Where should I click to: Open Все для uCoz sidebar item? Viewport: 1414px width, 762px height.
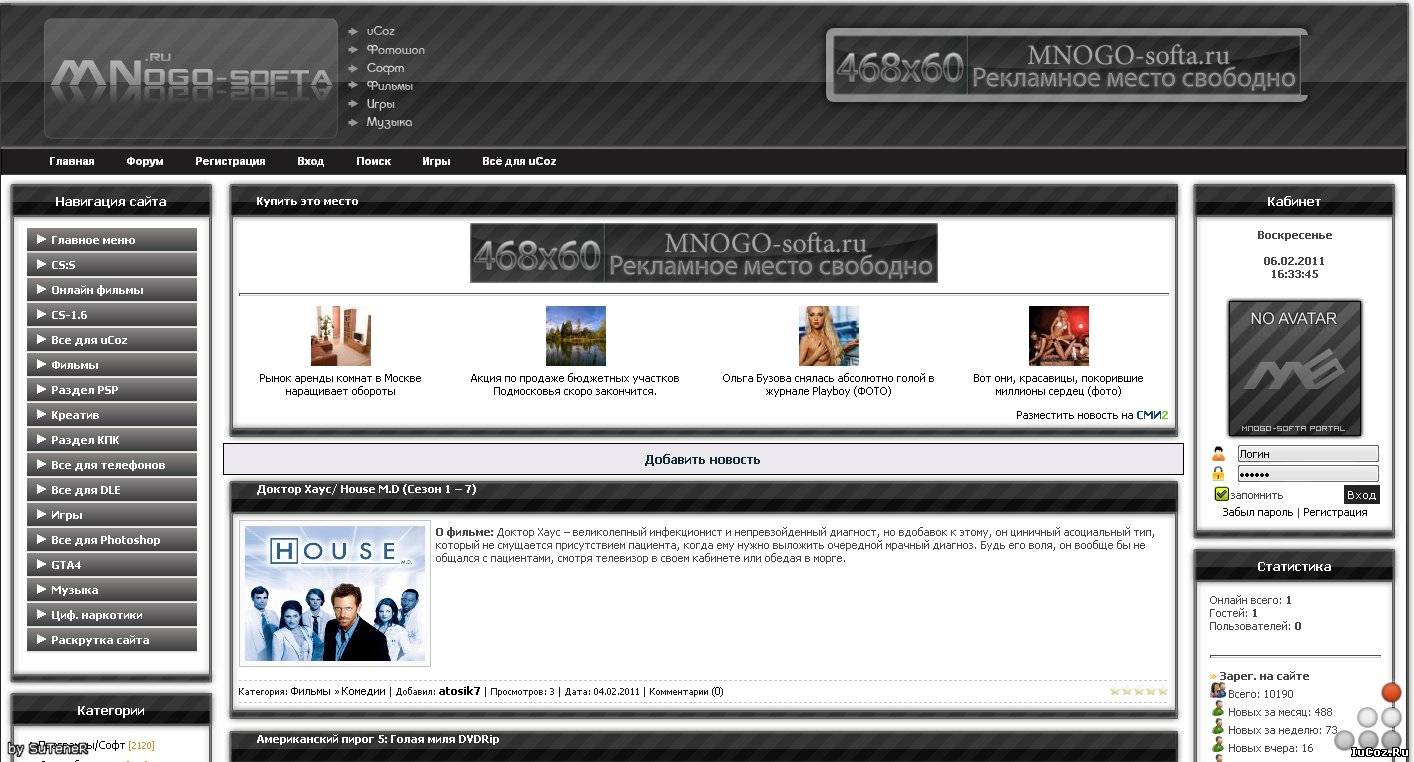(x=112, y=340)
